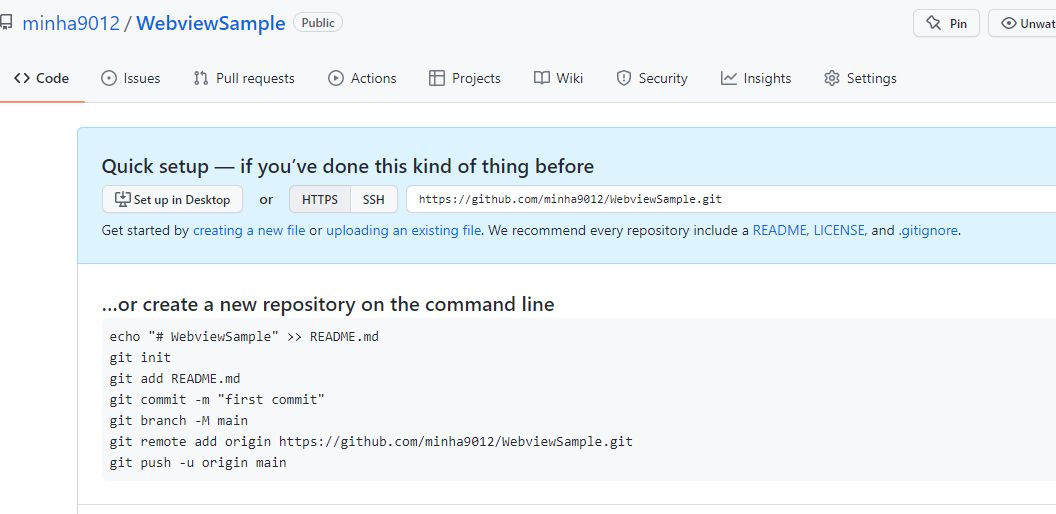
Task: Open the LICENSE recommendation link
Action: 839,230
